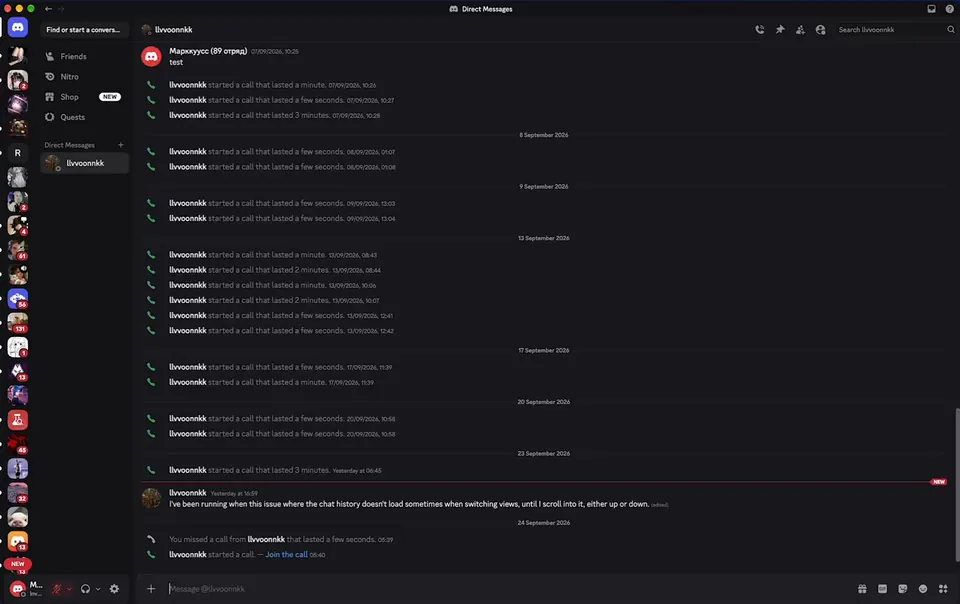Open the server labeled R
The image size is (960, 604).
(x=18, y=153)
